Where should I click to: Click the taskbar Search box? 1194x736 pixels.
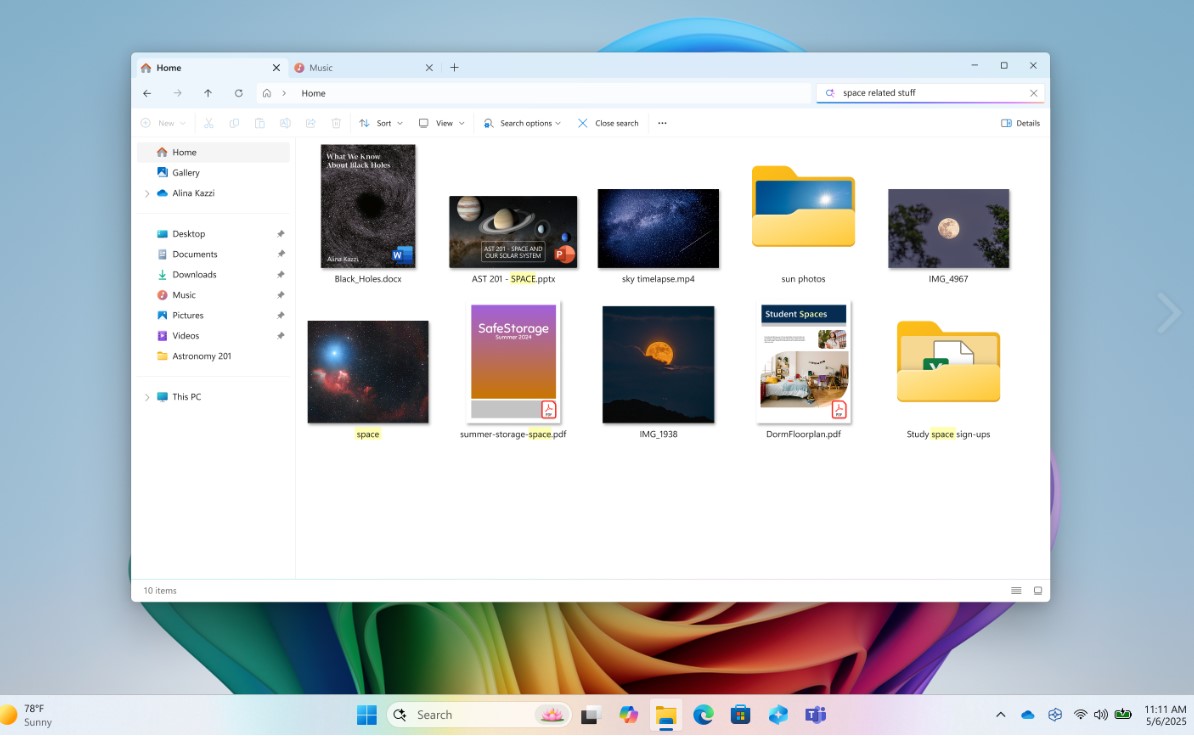coord(479,715)
